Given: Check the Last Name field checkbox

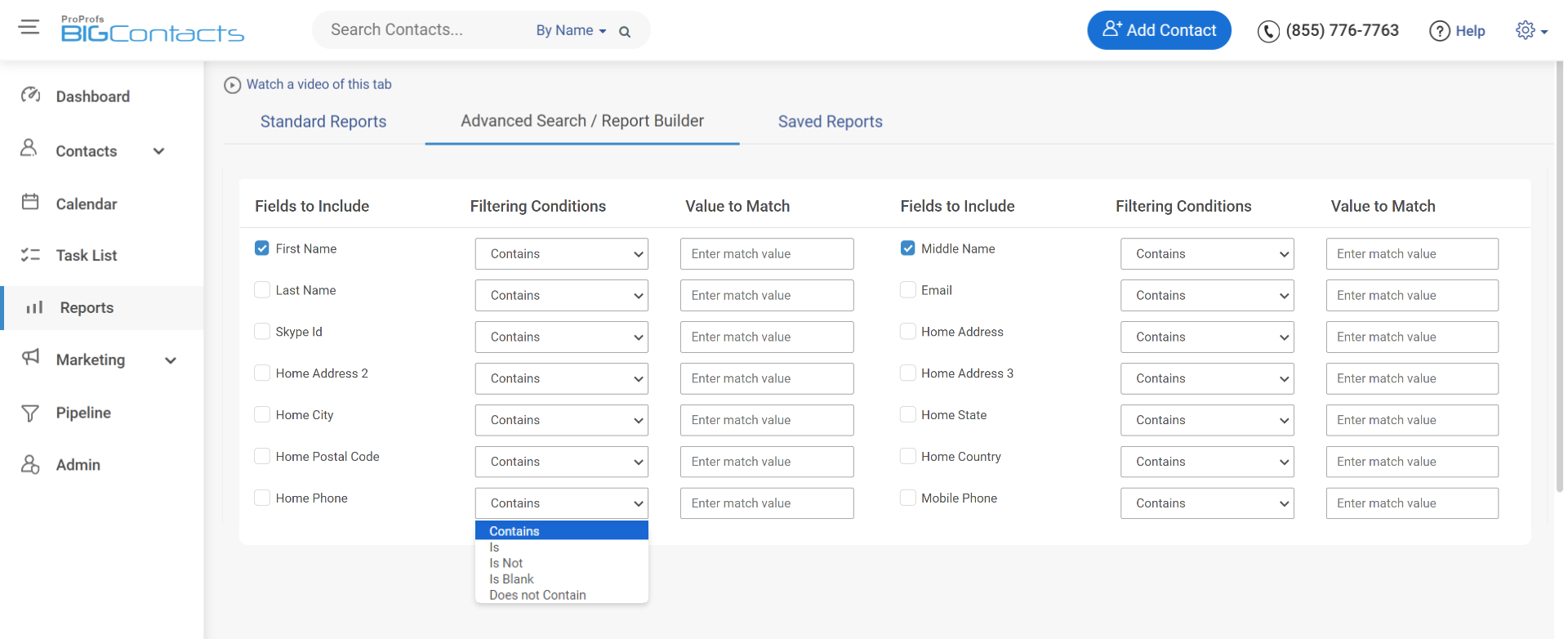Looking at the screenshot, I should [262, 290].
